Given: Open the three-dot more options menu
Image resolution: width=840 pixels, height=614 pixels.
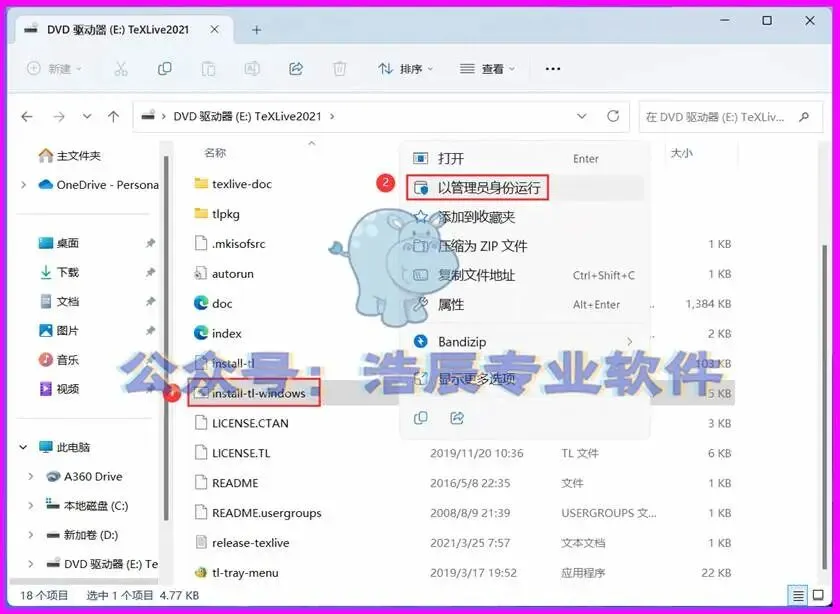Looking at the screenshot, I should 553,69.
